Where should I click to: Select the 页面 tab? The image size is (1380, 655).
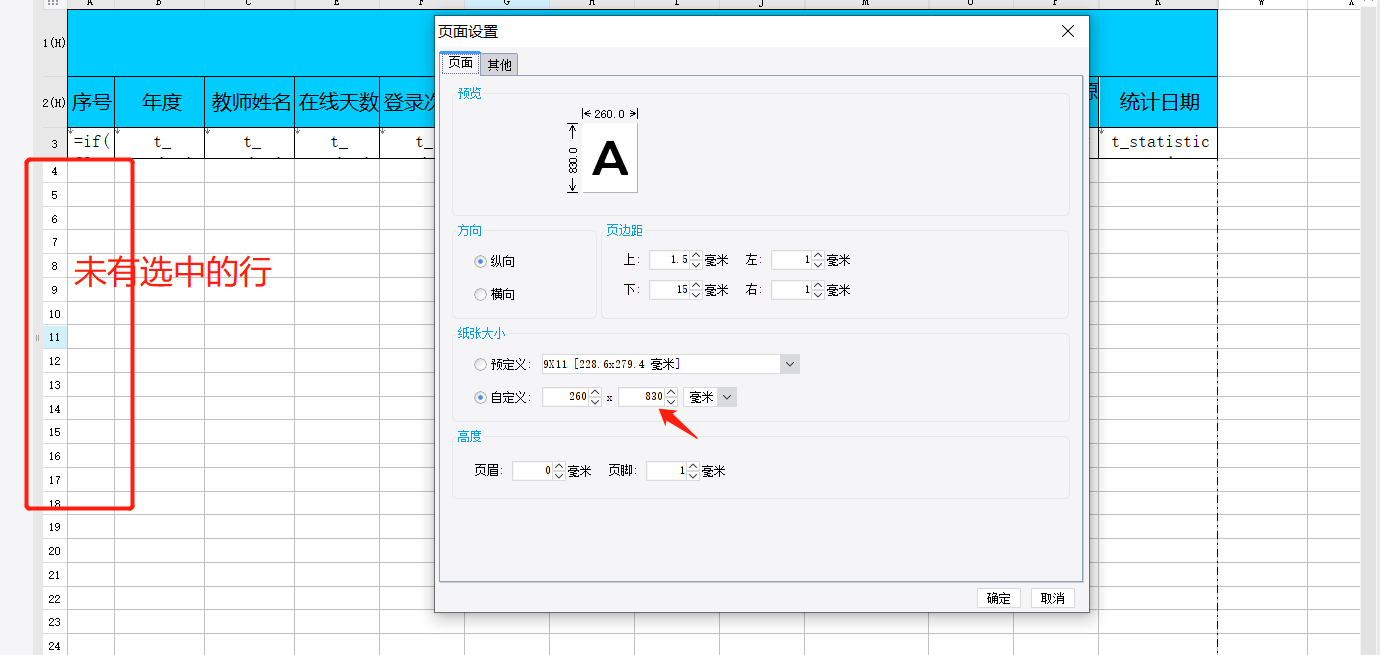(460, 63)
